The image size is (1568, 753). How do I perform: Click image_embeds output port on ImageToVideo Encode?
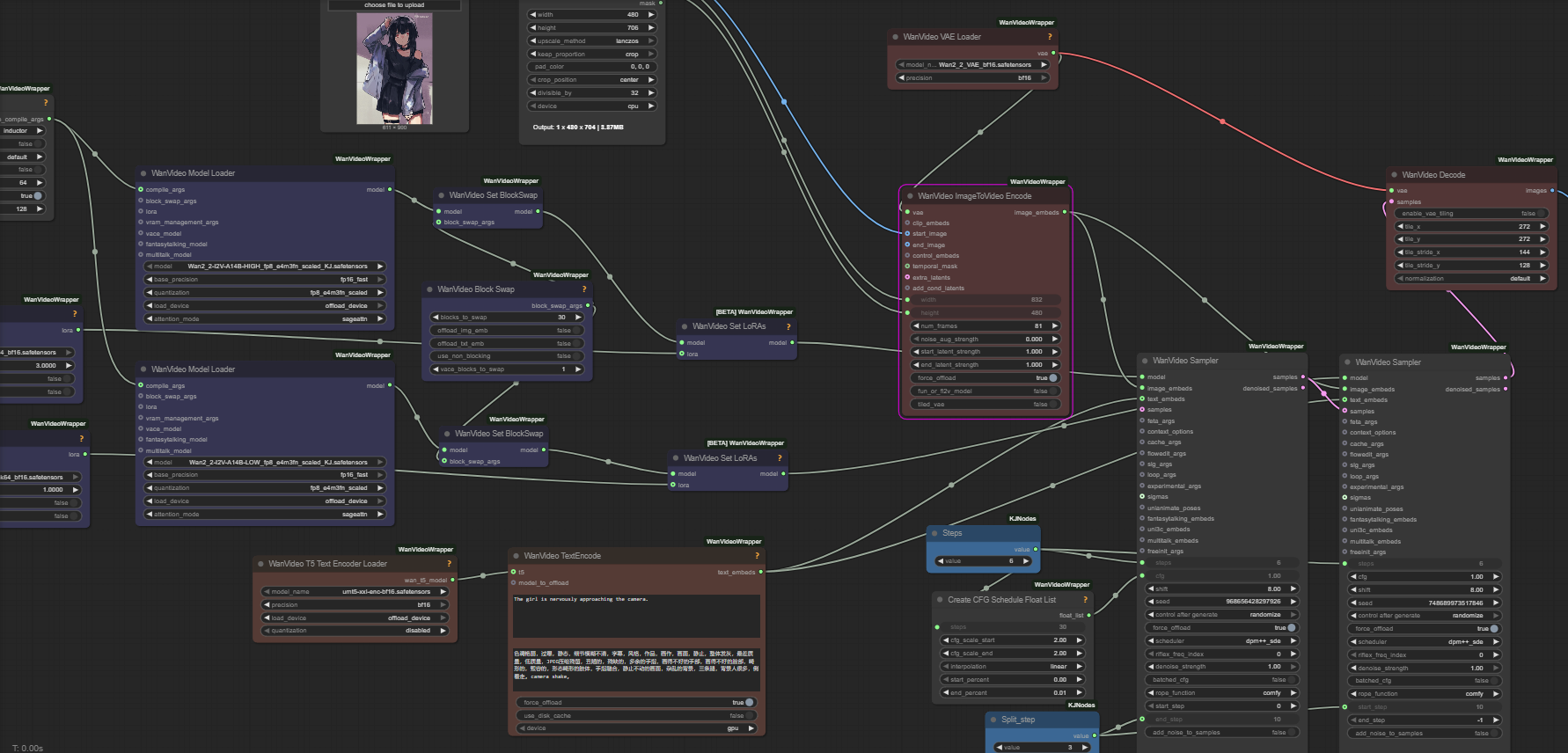1065,212
